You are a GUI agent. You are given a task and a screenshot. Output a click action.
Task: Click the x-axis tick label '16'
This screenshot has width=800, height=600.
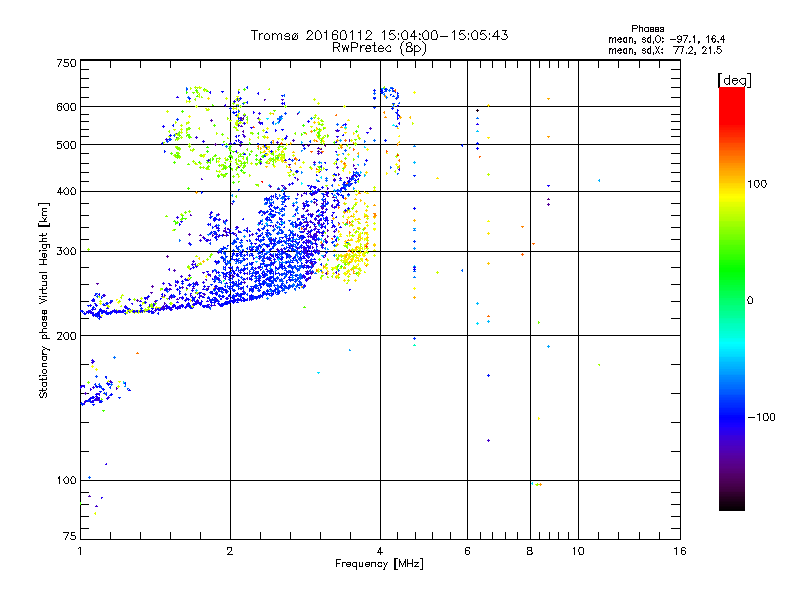click(680, 551)
